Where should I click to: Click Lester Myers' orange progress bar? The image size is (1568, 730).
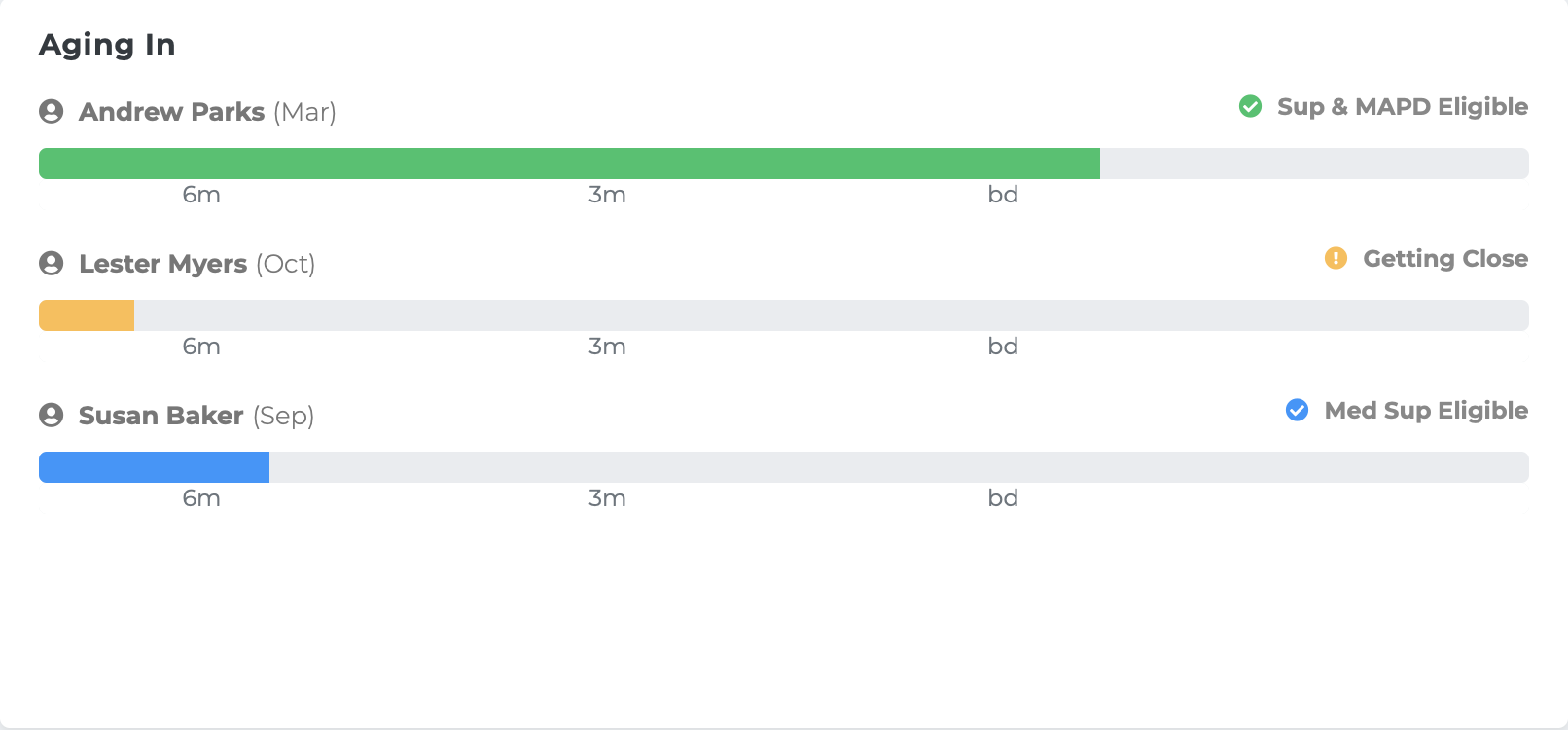pos(87,315)
